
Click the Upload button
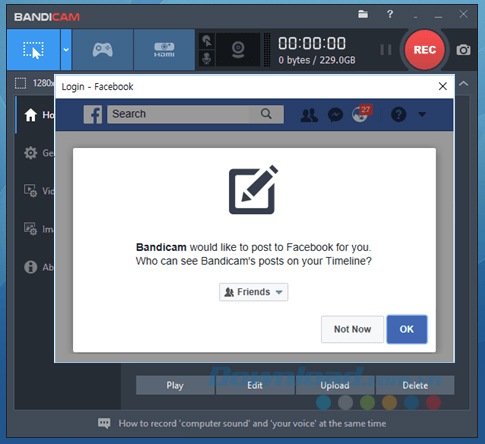pyautogui.click(x=335, y=385)
